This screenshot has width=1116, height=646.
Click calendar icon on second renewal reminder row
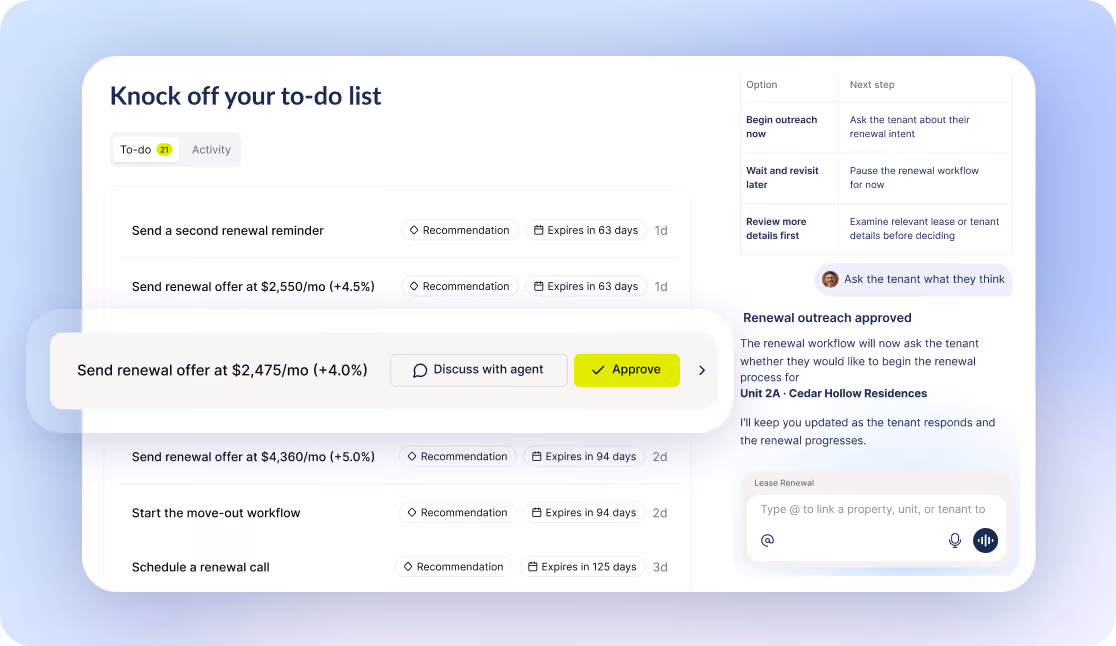point(539,230)
